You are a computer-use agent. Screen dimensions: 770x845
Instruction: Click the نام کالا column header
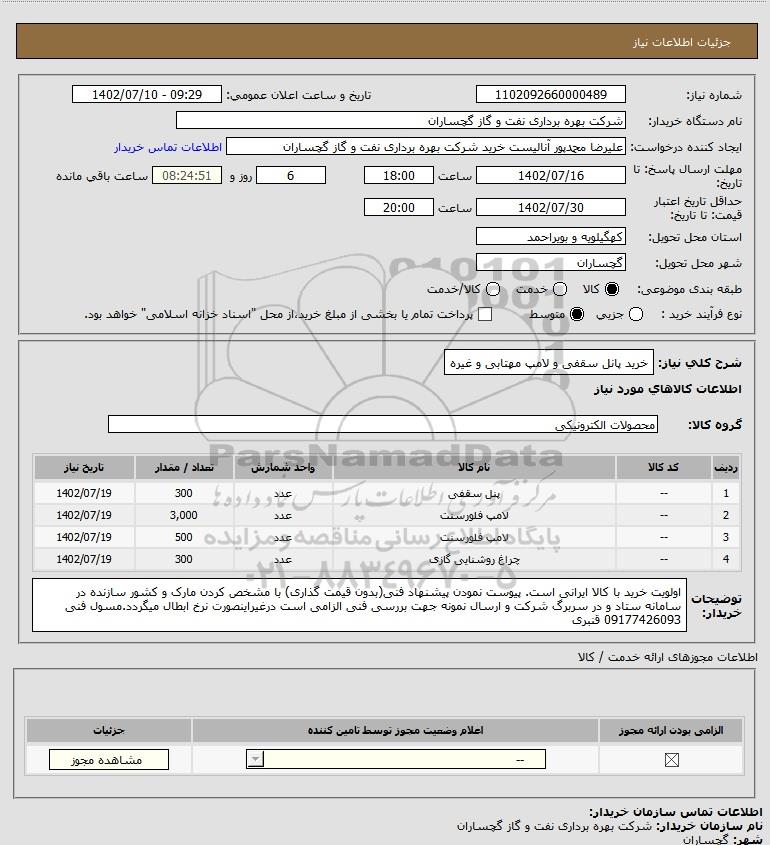click(474, 467)
